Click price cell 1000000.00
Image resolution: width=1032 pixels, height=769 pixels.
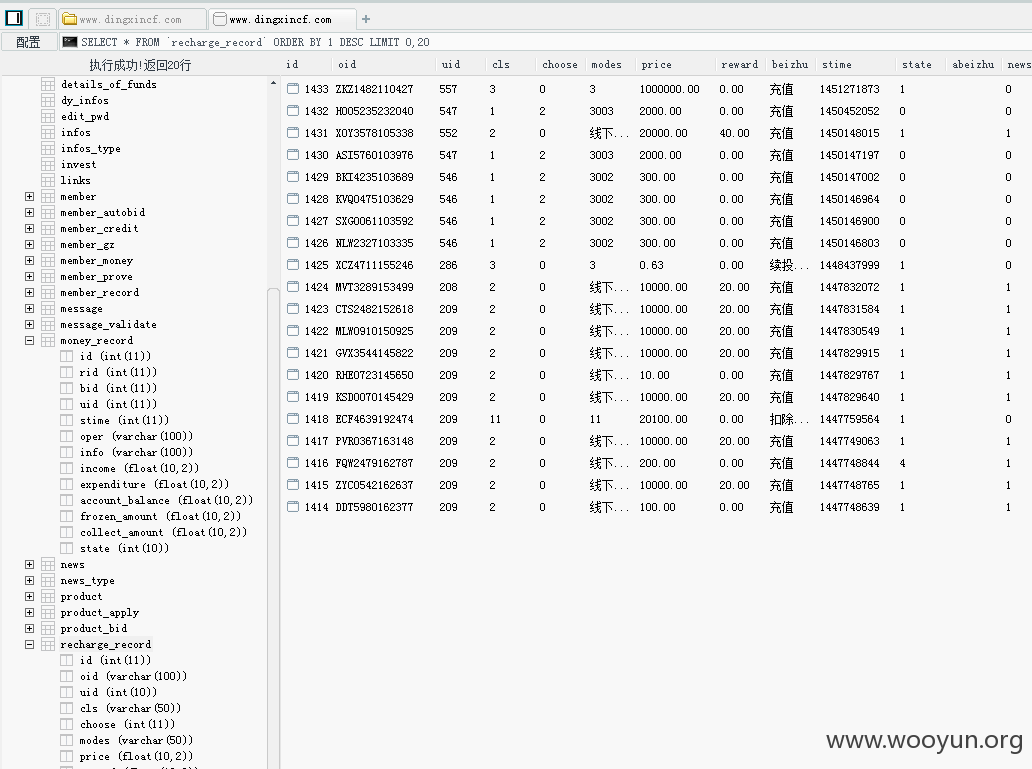tap(669, 89)
